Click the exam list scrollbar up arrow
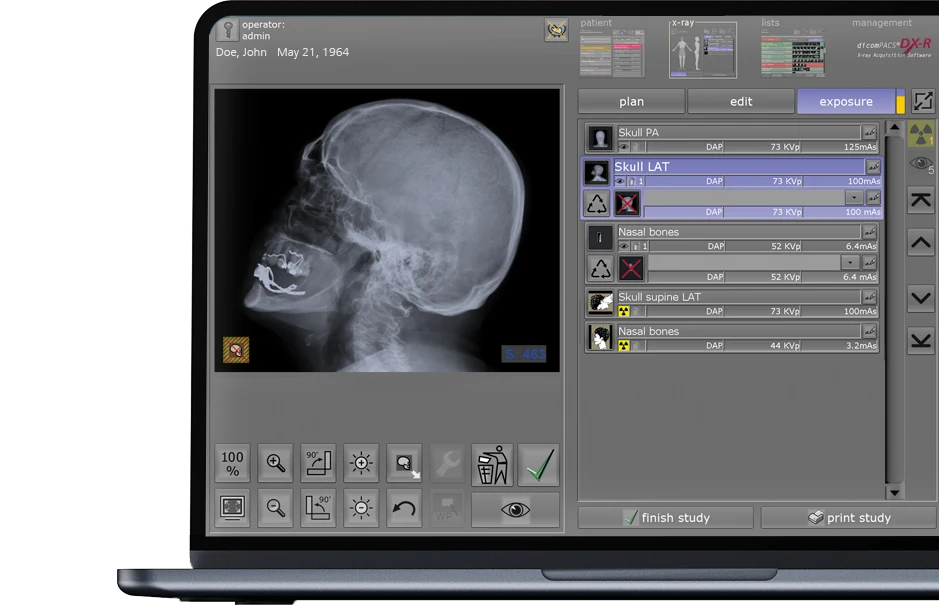939x606 pixels. click(x=894, y=128)
